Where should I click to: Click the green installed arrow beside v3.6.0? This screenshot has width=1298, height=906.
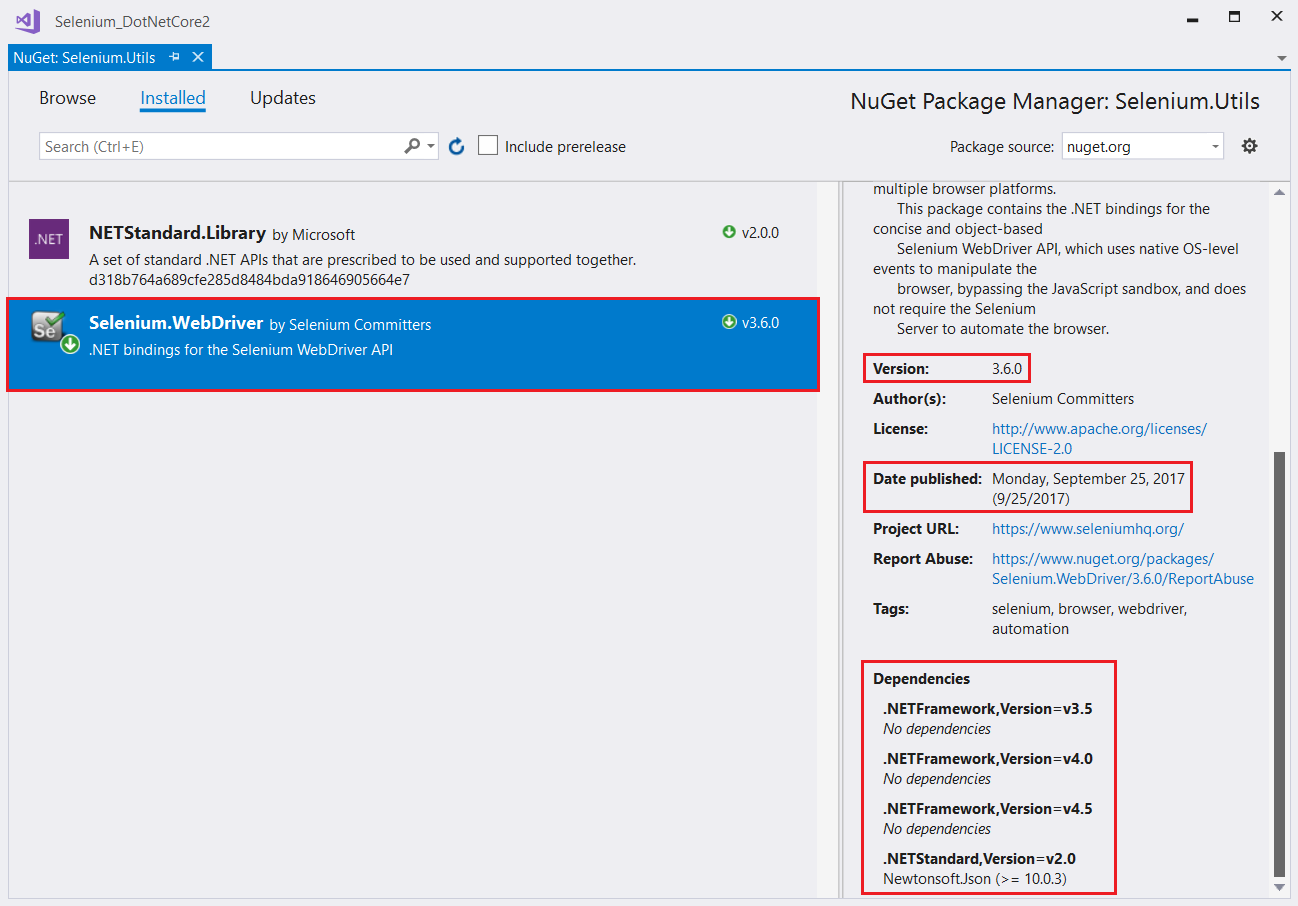pyautogui.click(x=729, y=322)
